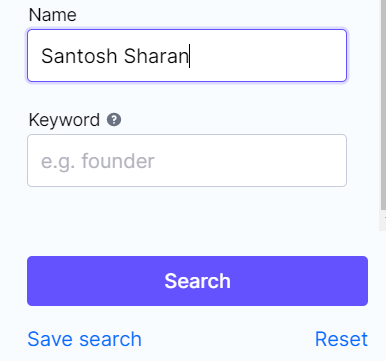Open the Save search link
This screenshot has width=386, height=361.
point(84,339)
